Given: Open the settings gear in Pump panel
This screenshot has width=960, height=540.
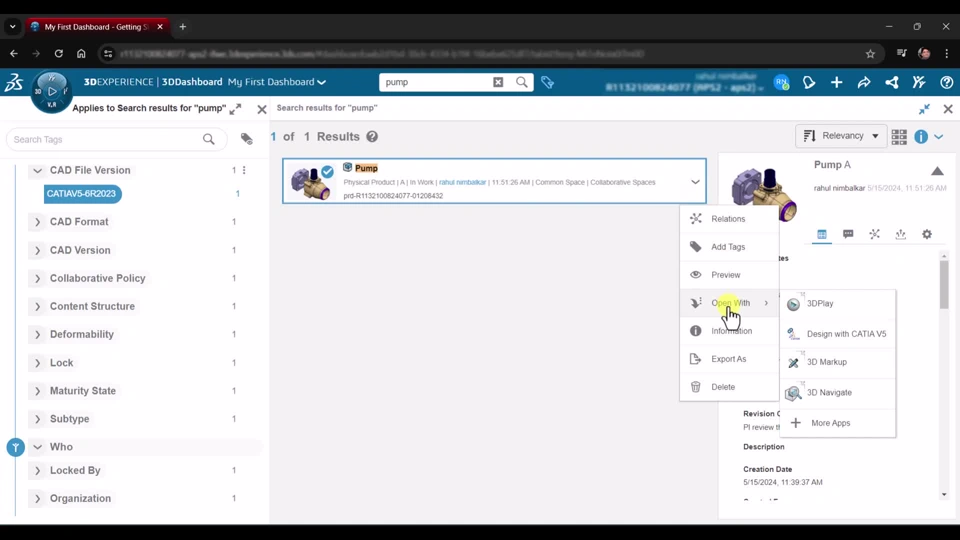Looking at the screenshot, I should (927, 234).
